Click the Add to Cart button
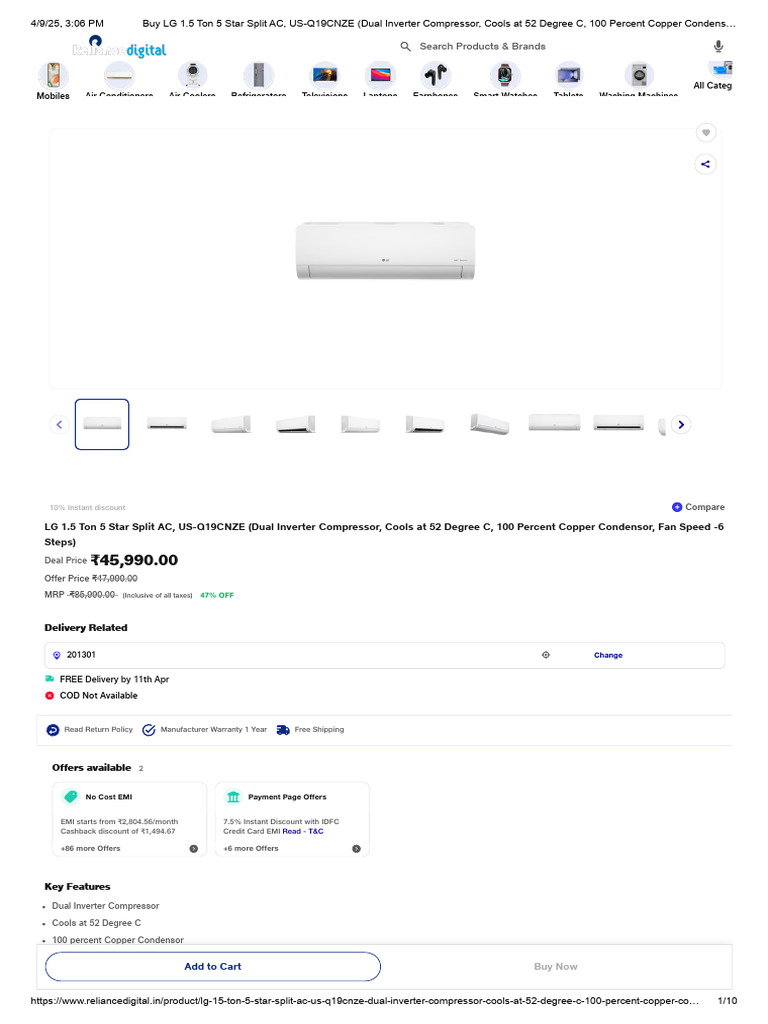 (213, 967)
